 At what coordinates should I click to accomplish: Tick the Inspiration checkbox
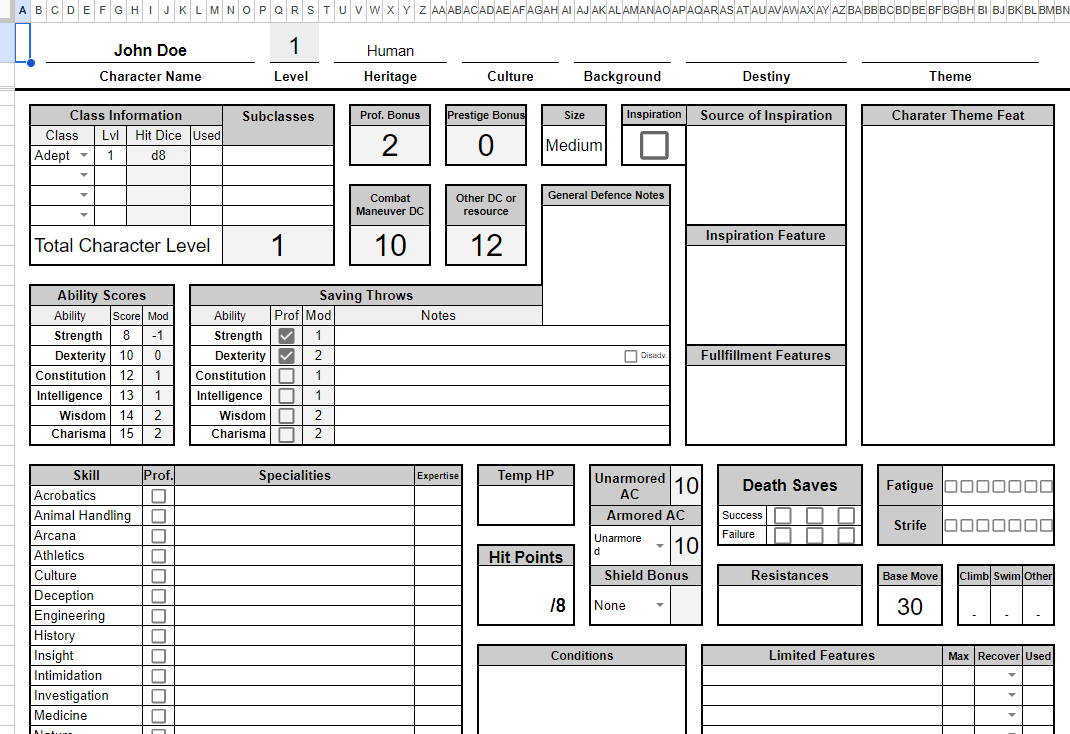point(654,145)
